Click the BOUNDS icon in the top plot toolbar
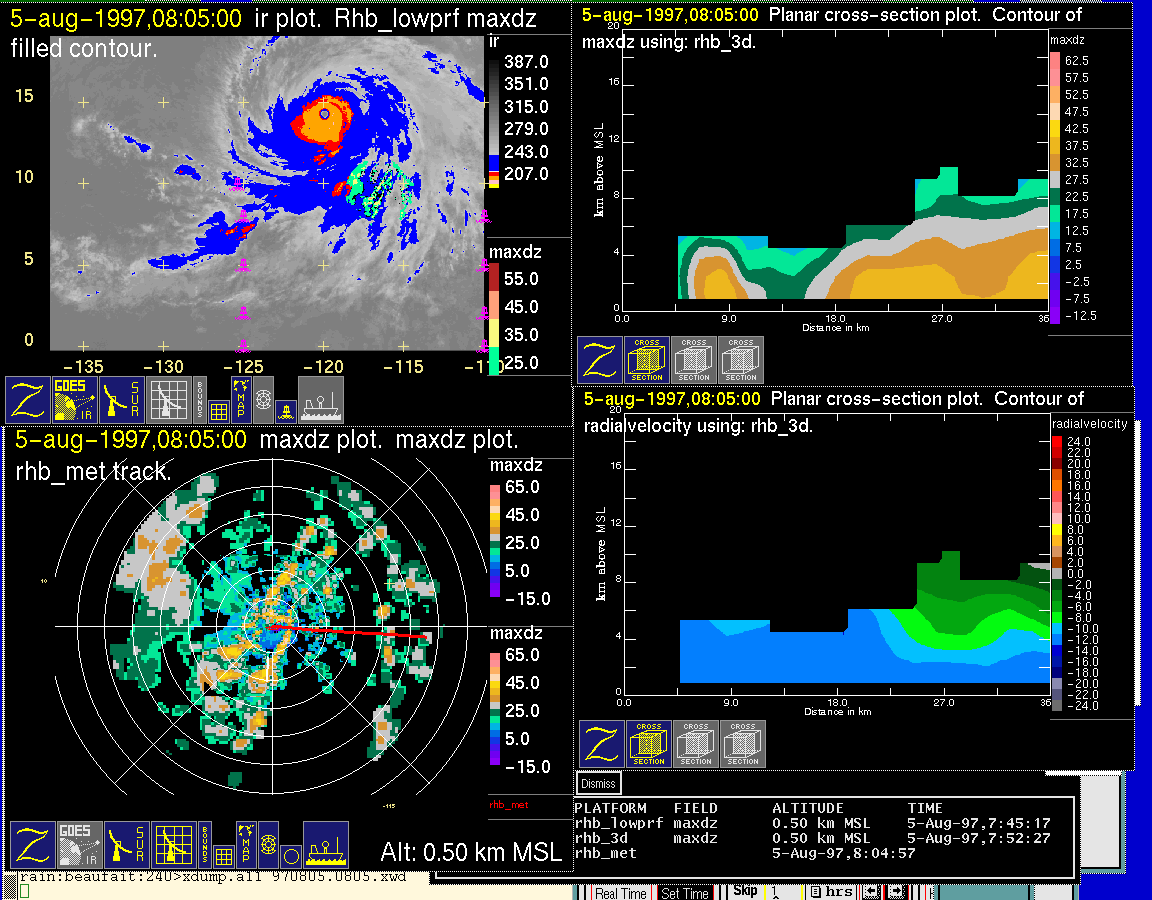This screenshot has width=1152, height=900. (x=201, y=399)
